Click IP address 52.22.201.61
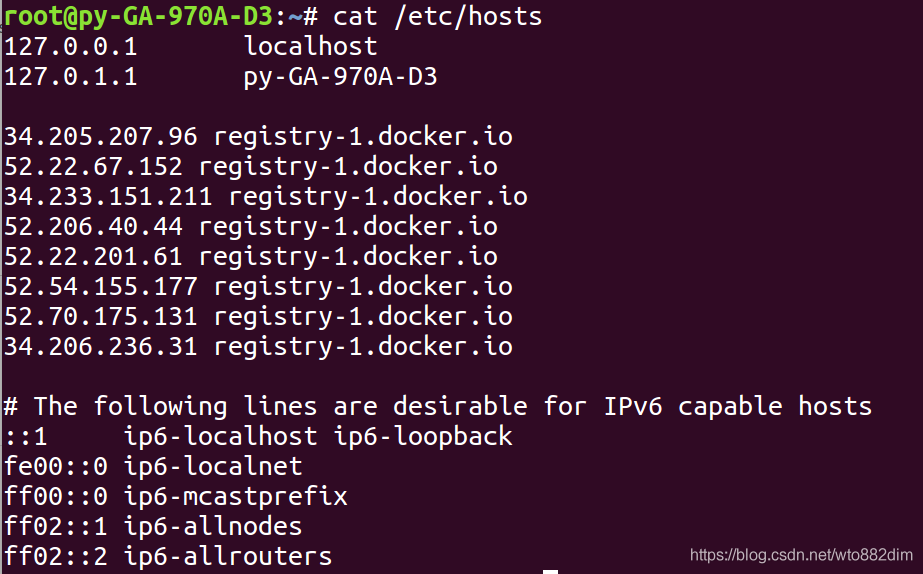This screenshot has width=923, height=574. pos(93,257)
